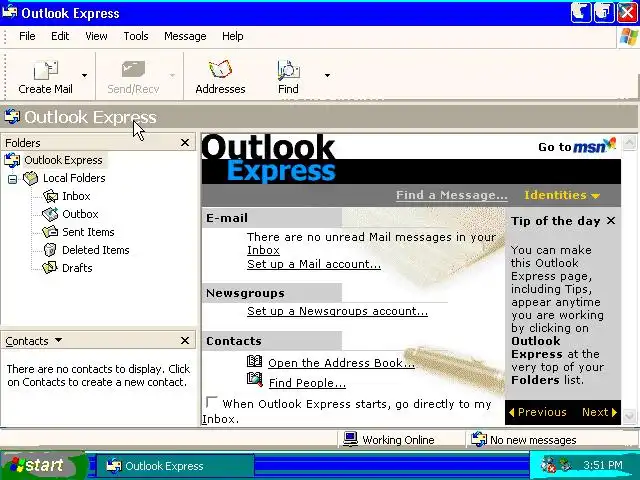
Task: Close the Folders pane
Action: pos(185,142)
